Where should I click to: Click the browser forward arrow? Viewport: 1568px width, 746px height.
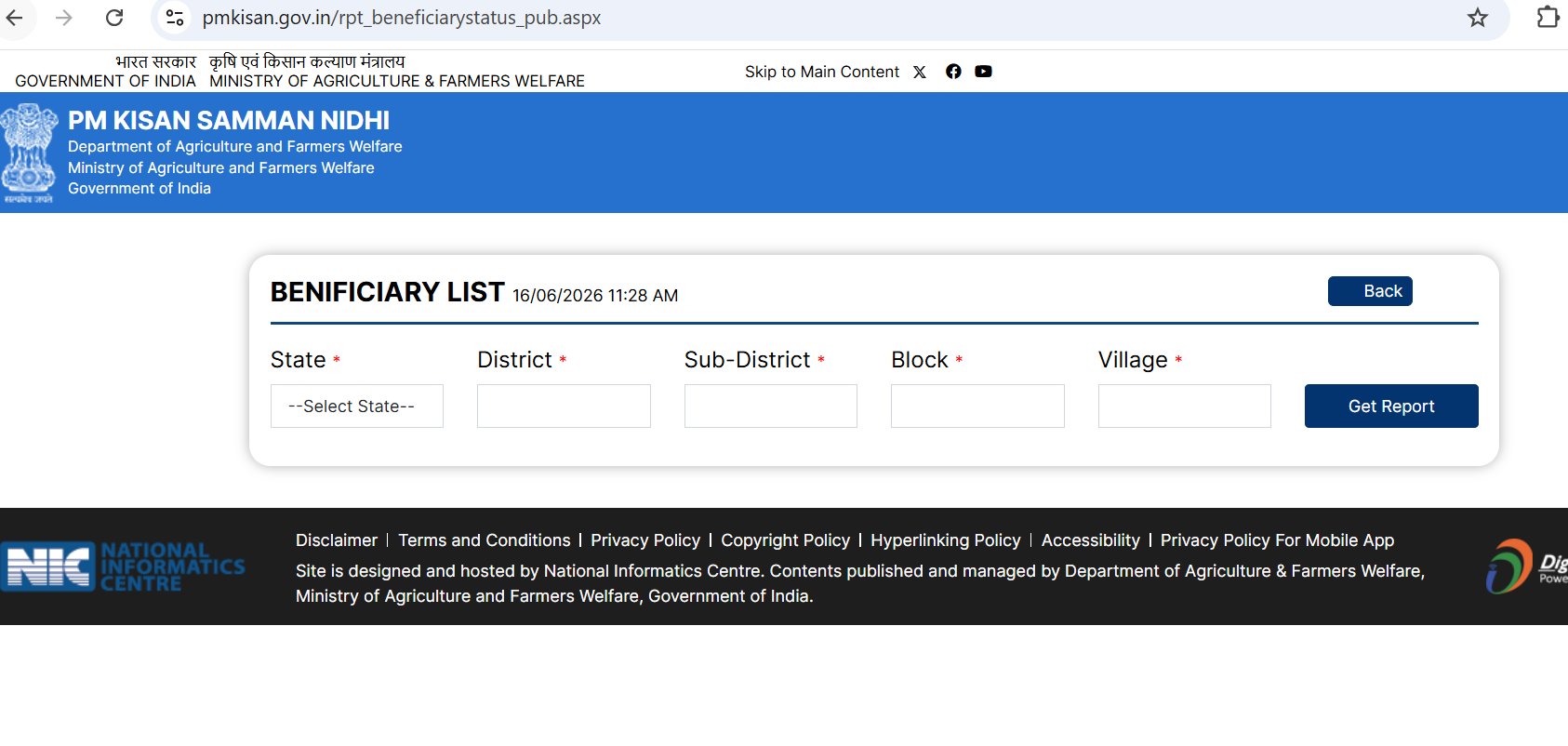click(x=63, y=18)
